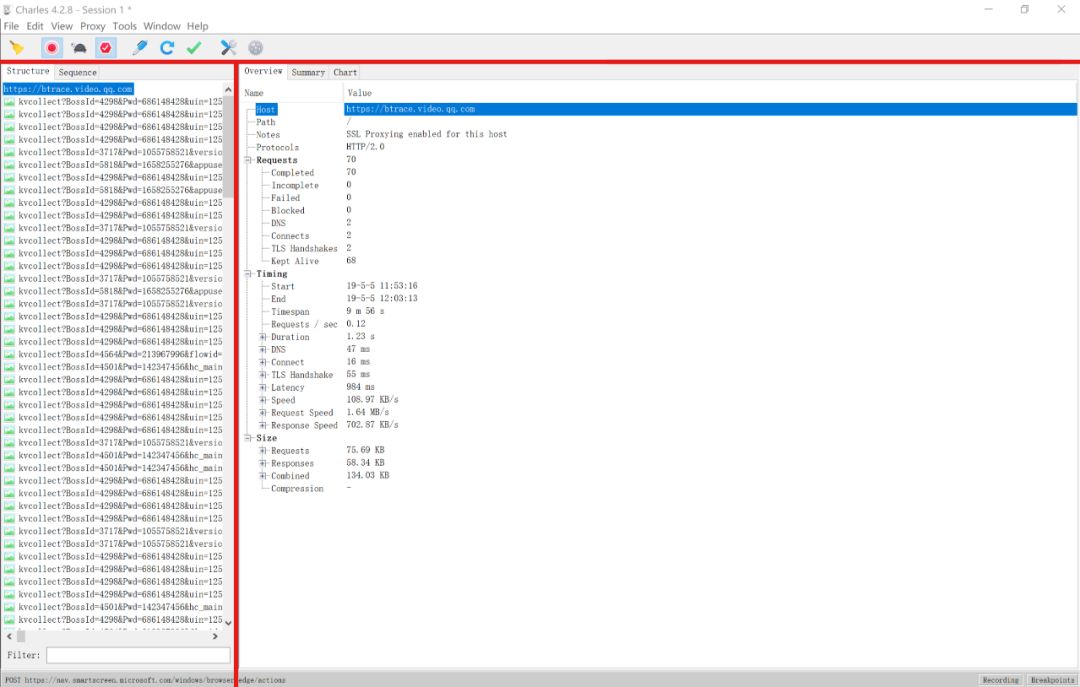
Task: Switch to the Structure tab
Action: pyautogui.click(x=28, y=71)
